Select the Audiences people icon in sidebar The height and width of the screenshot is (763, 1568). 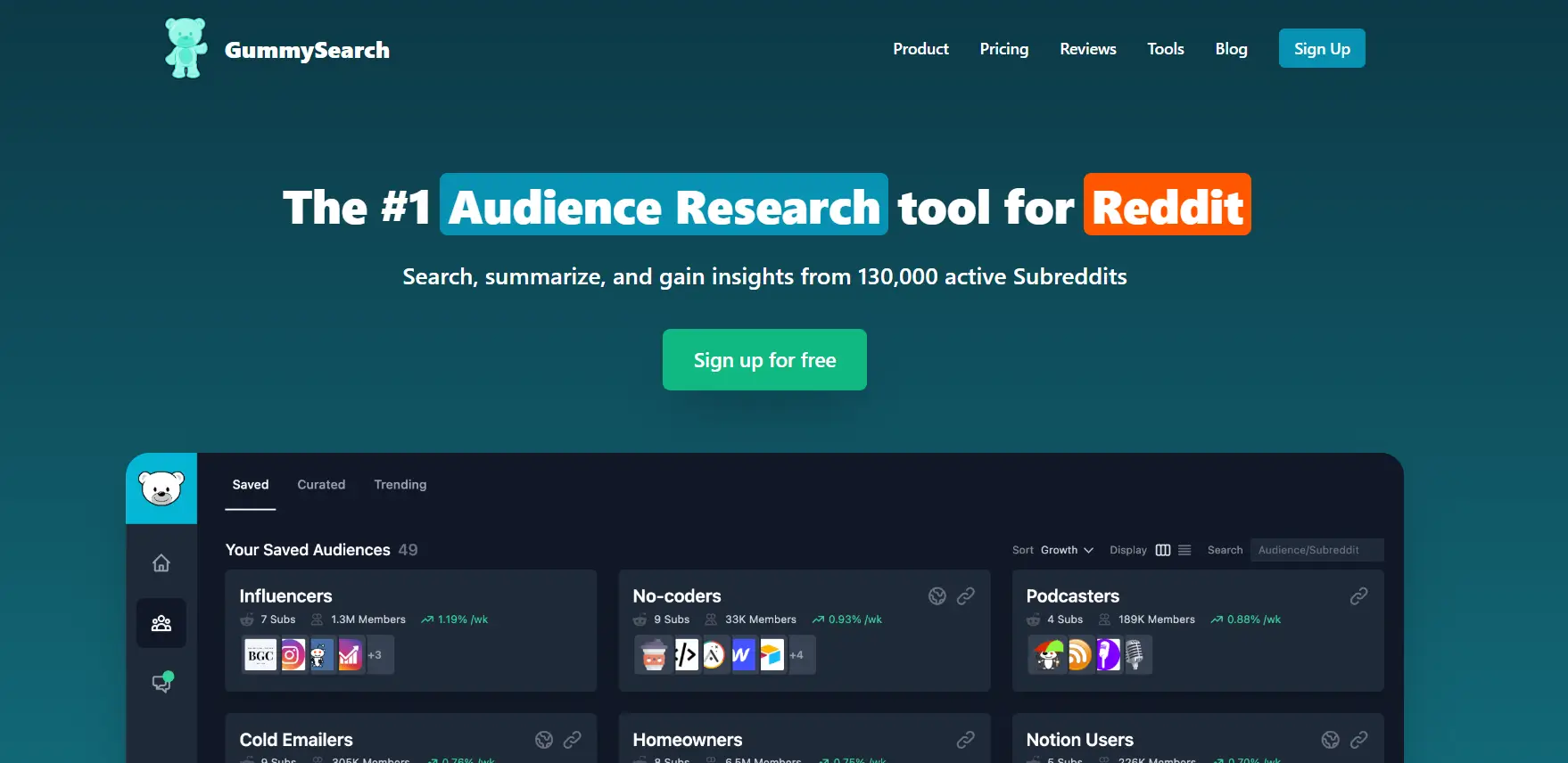(161, 623)
